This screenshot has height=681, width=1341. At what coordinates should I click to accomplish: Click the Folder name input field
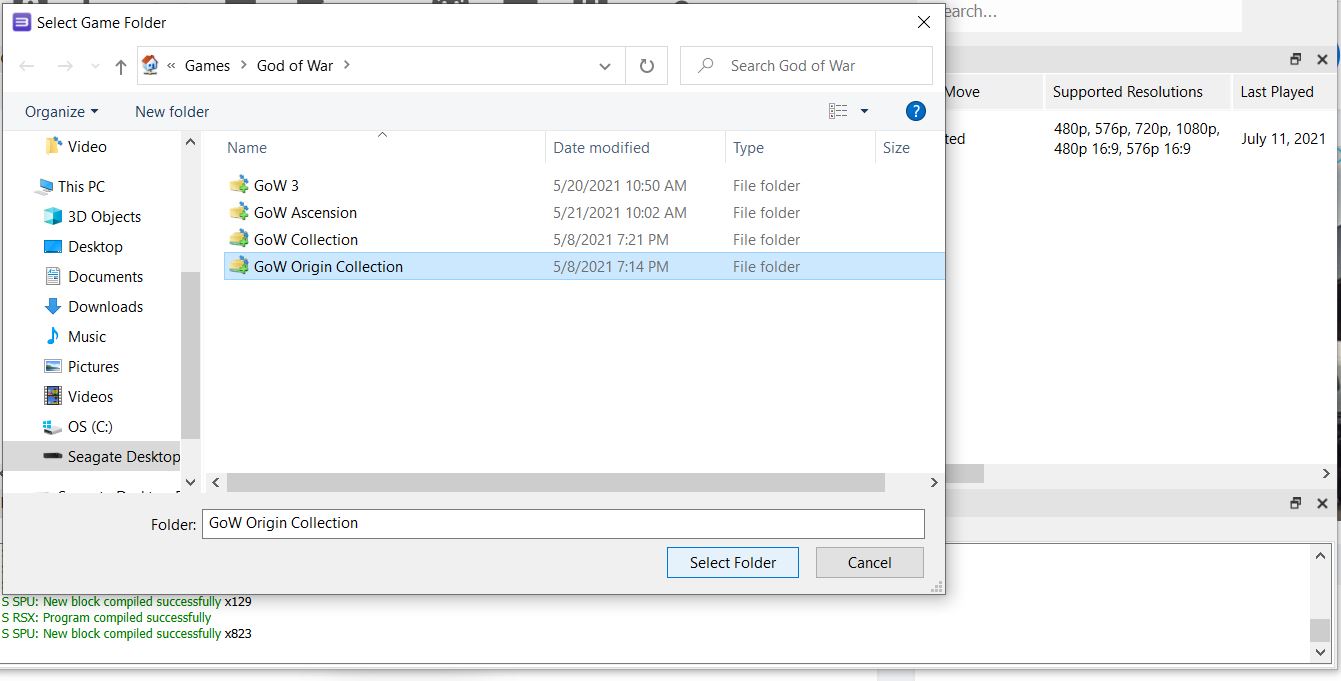[563, 523]
